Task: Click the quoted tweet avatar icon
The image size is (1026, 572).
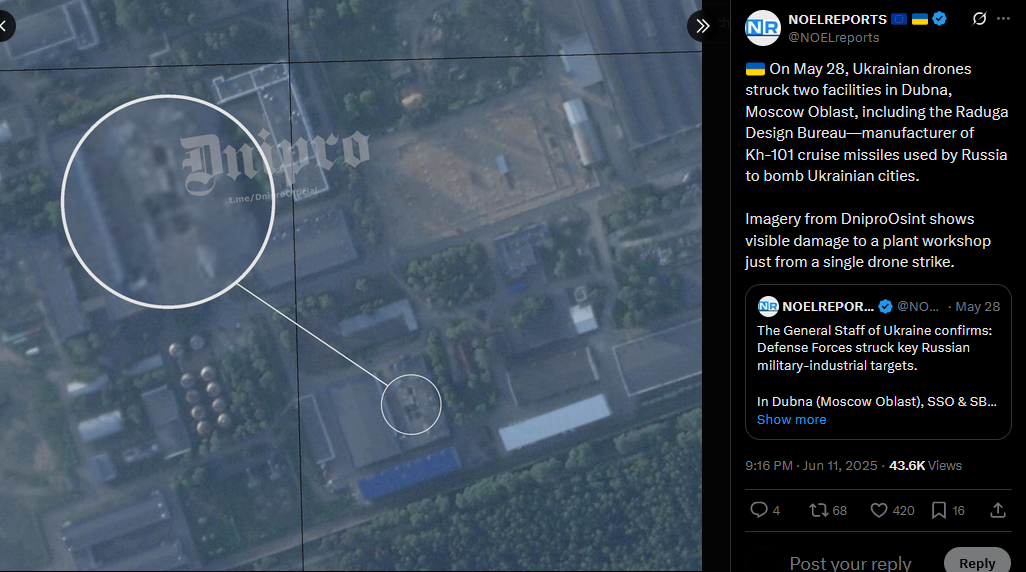Action: (768, 306)
